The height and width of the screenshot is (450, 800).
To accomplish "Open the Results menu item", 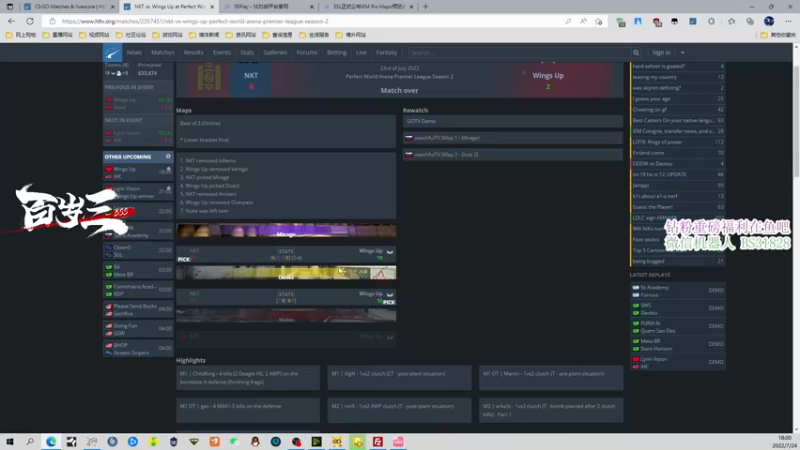I will pyautogui.click(x=193, y=53).
